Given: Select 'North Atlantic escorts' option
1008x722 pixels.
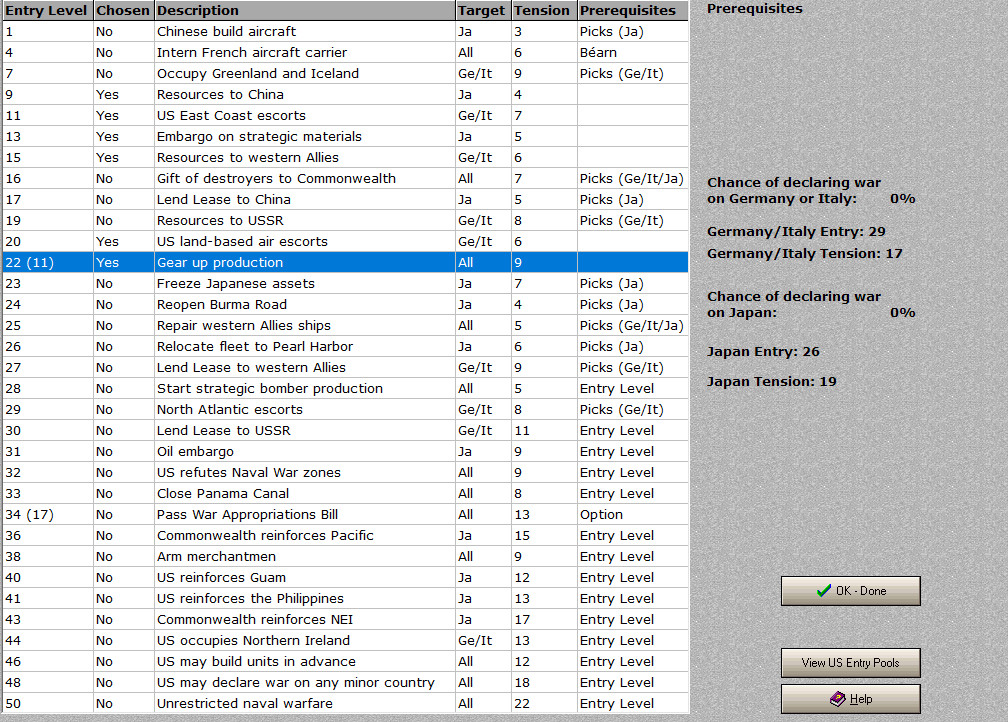Looking at the screenshot, I should click(x=345, y=410).
